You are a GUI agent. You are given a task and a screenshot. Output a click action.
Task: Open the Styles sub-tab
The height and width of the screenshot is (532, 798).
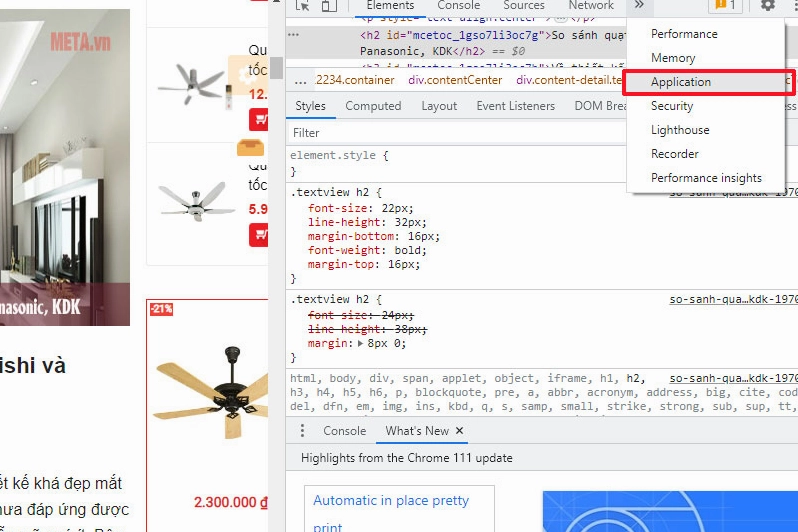(x=310, y=106)
